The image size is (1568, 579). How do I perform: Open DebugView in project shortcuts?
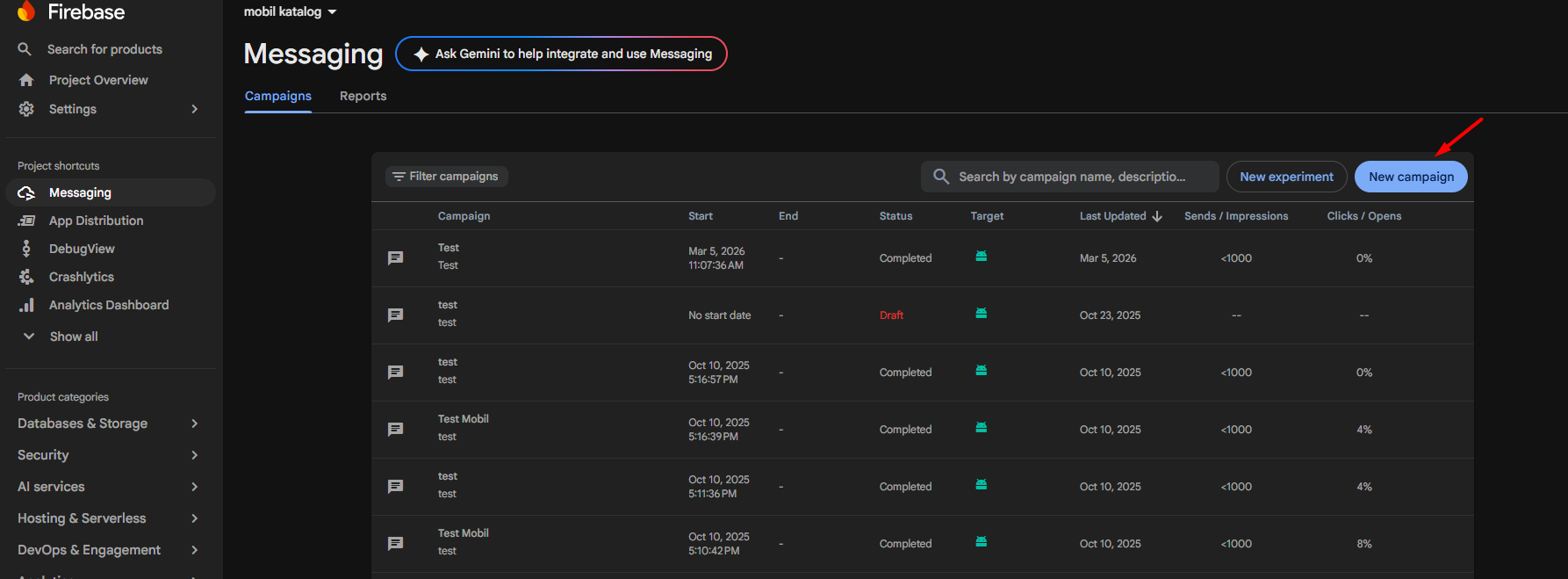coord(82,249)
